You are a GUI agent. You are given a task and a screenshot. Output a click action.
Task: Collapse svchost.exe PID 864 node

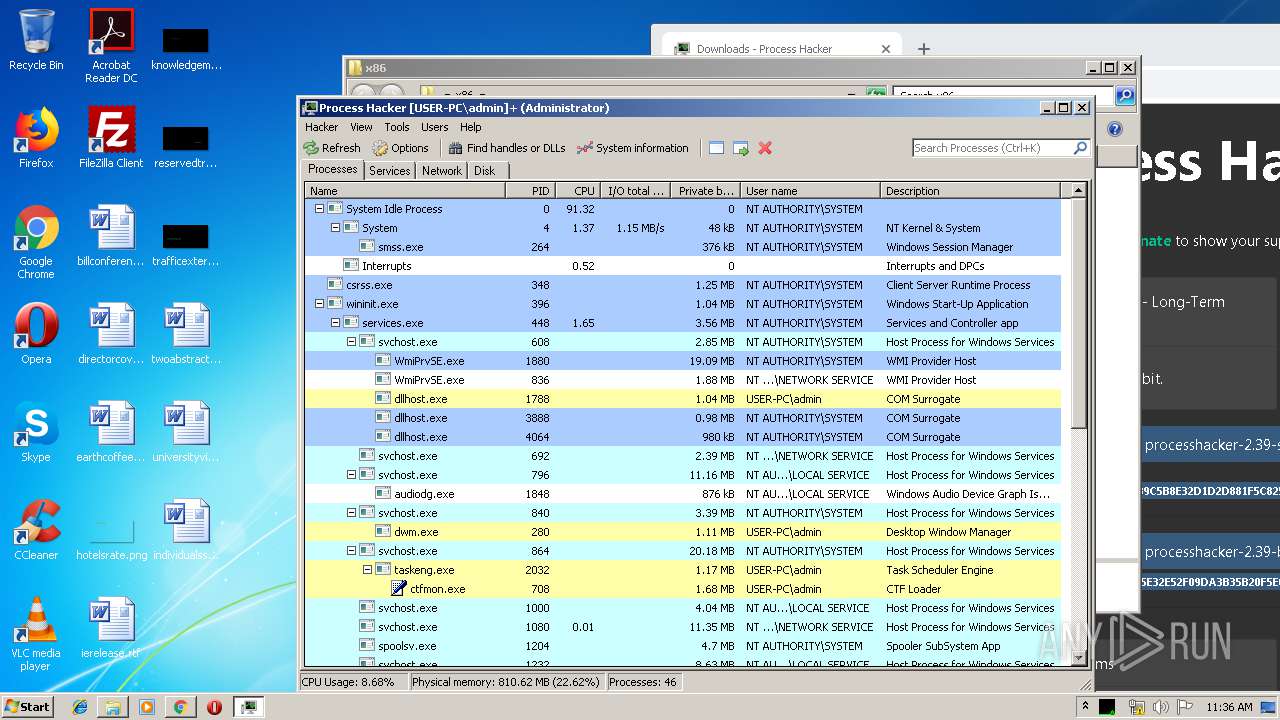click(352, 551)
